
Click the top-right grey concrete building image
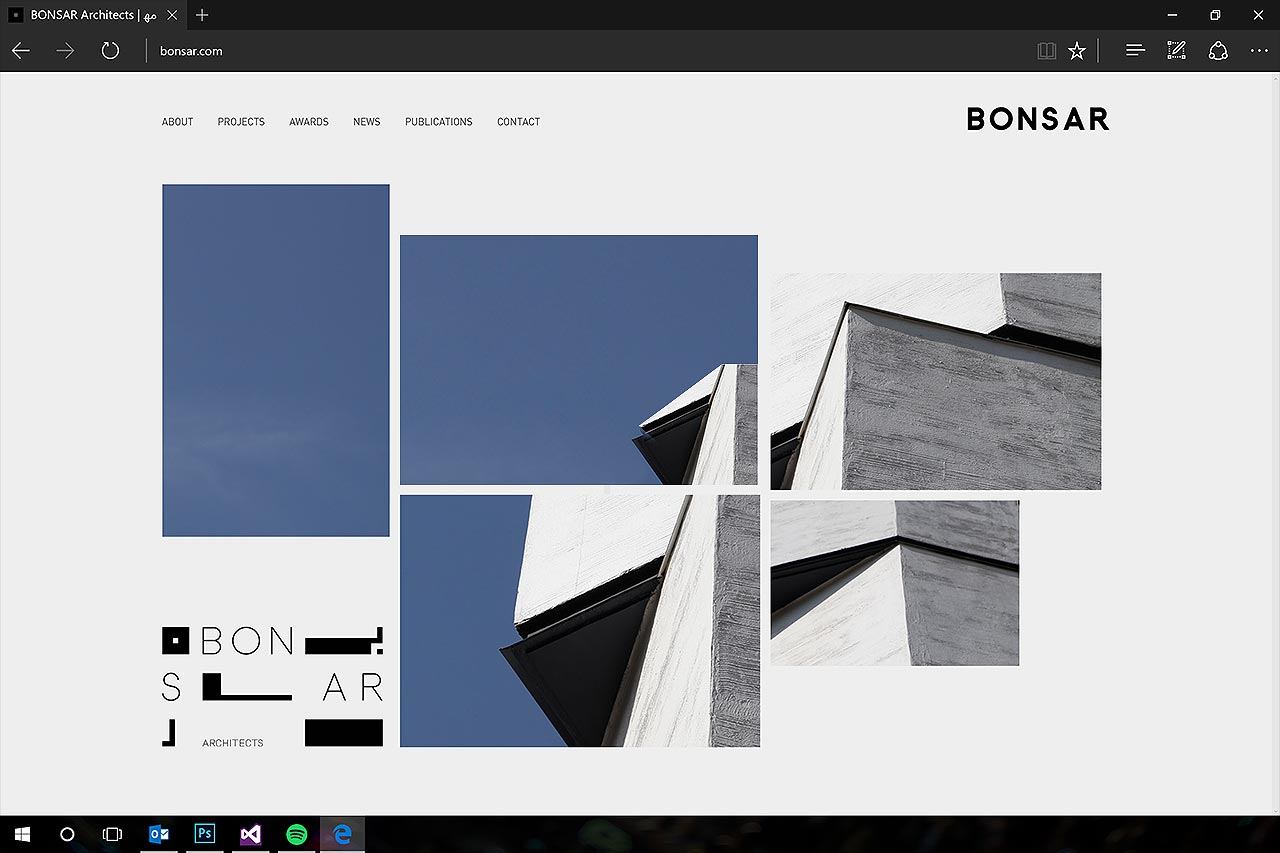(x=936, y=381)
